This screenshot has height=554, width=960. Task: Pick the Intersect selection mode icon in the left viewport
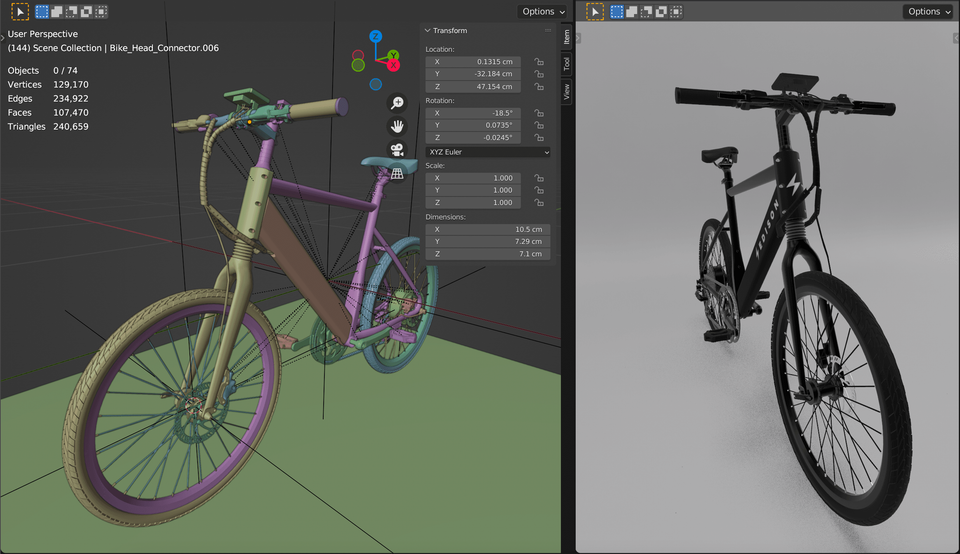click(x=101, y=12)
